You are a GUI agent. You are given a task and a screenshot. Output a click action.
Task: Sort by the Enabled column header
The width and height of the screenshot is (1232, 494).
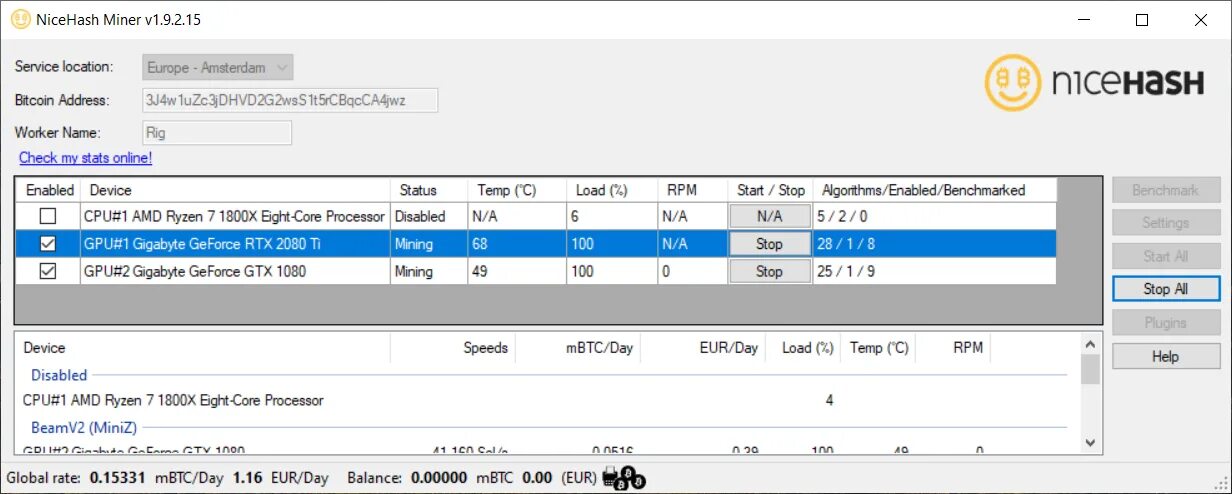(49, 190)
